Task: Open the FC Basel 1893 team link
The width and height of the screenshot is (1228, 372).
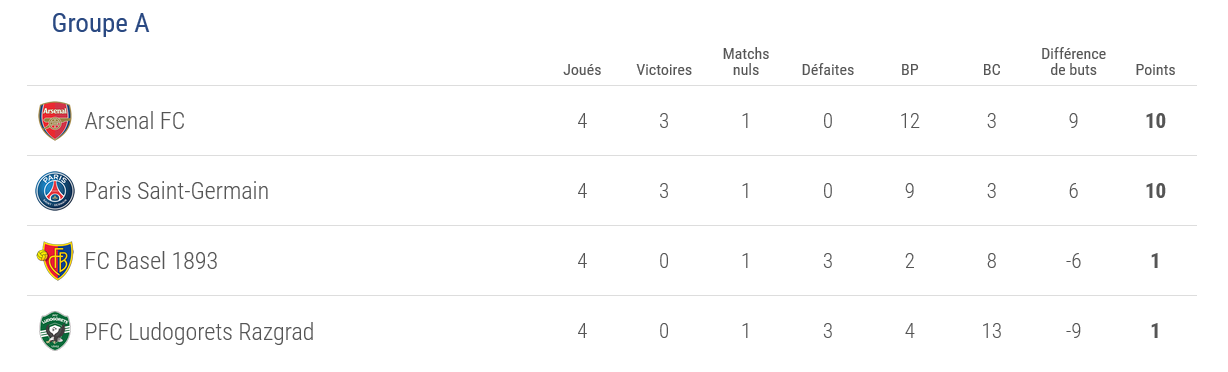Action: coord(151,261)
